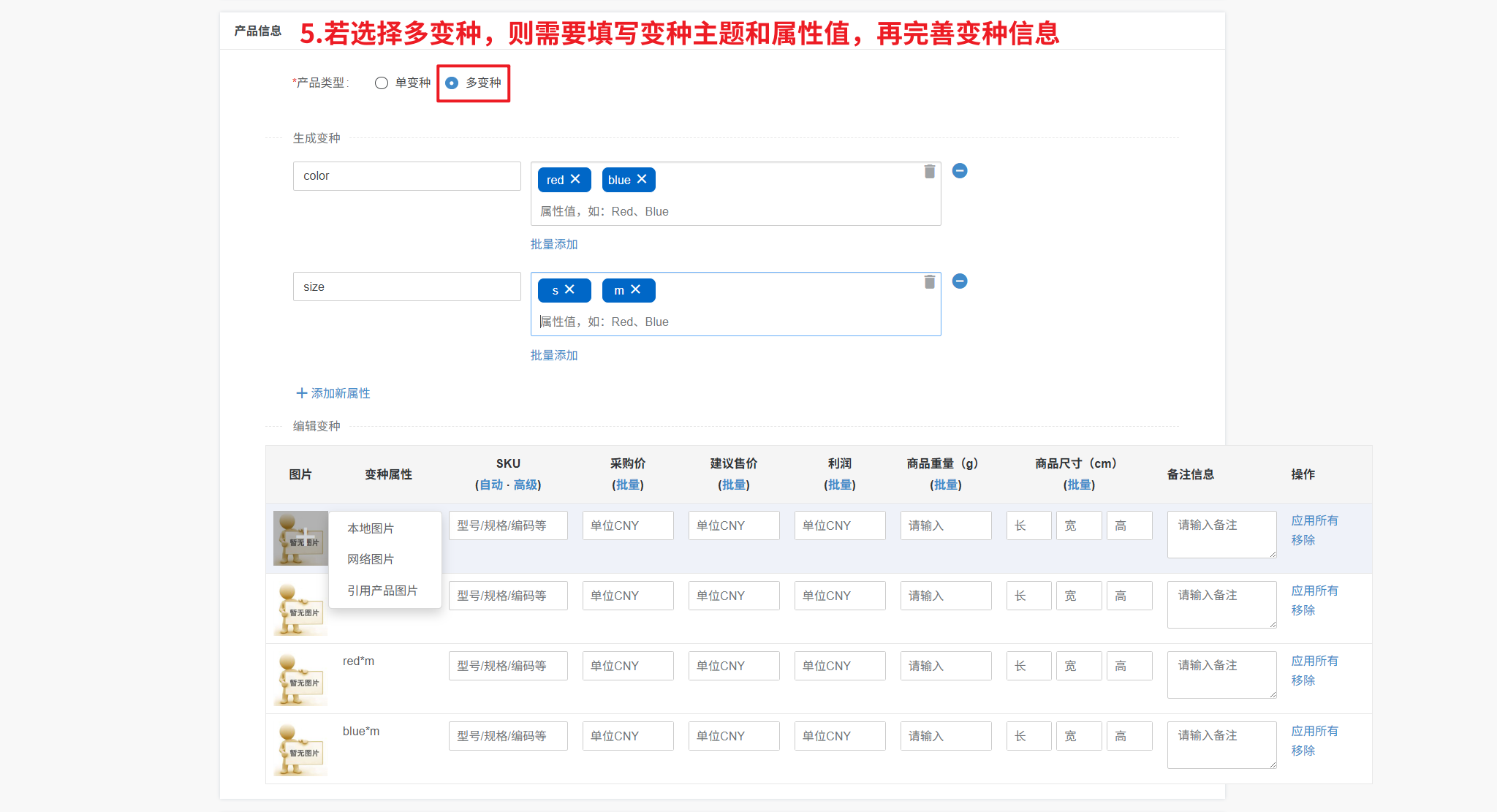Click 批量 under 采购价 header
The width and height of the screenshot is (1497, 812).
(x=627, y=485)
